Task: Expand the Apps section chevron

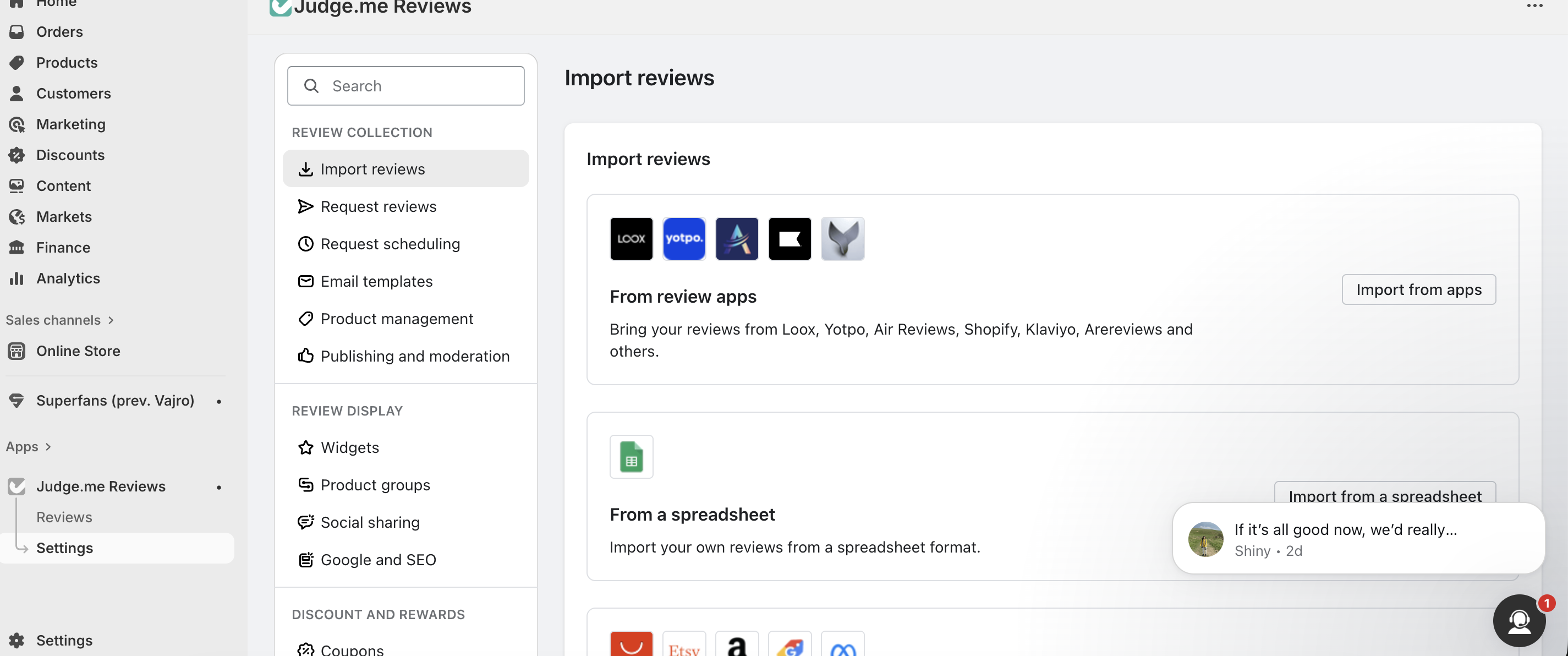Action: point(48,446)
